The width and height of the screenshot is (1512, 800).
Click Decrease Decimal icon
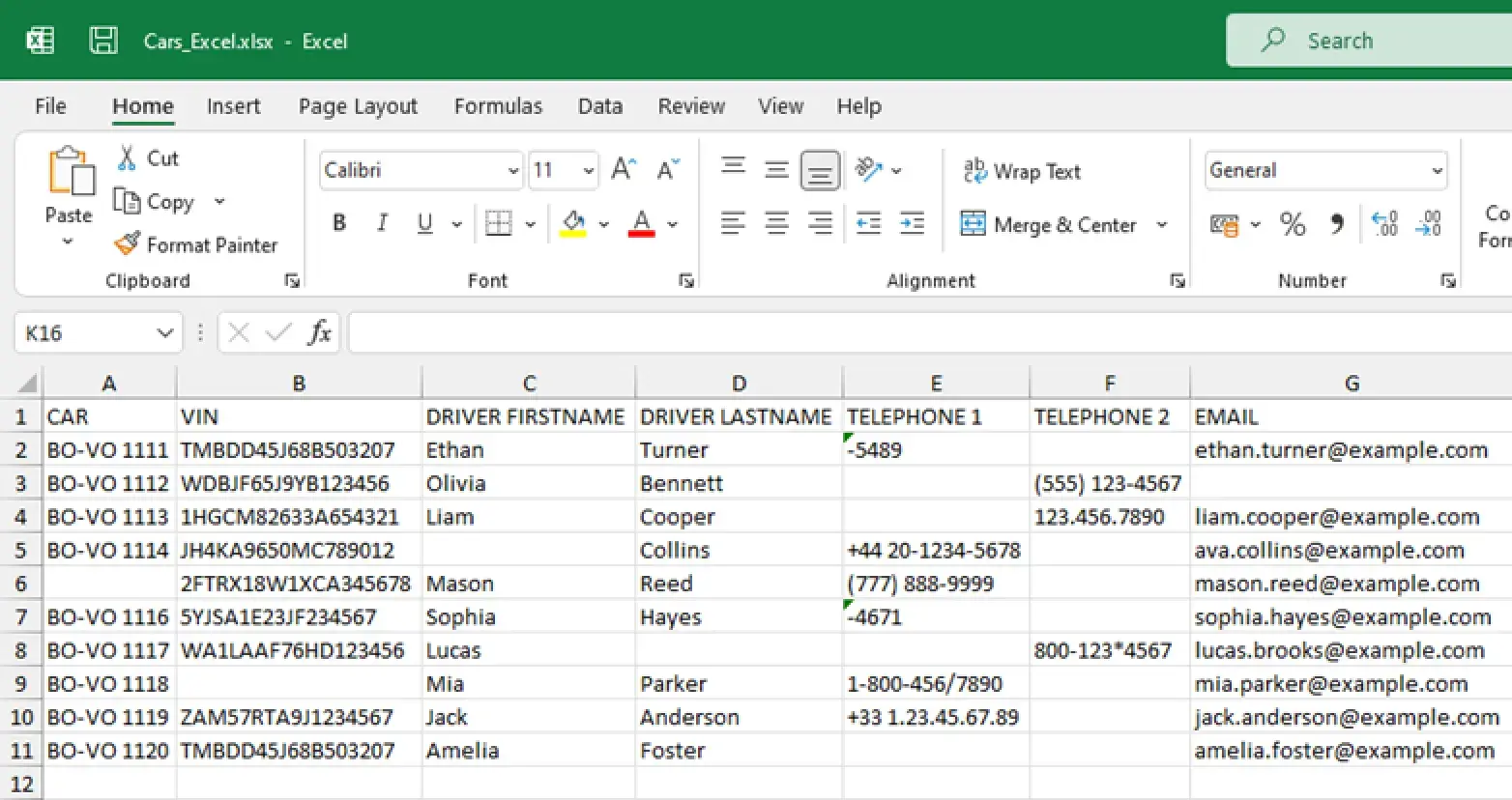click(1429, 224)
